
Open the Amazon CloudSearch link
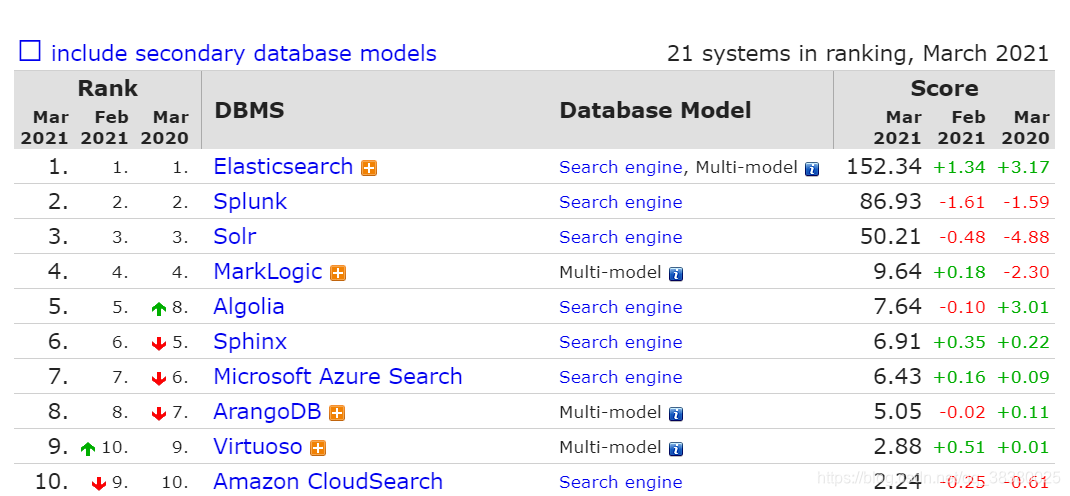(328, 481)
